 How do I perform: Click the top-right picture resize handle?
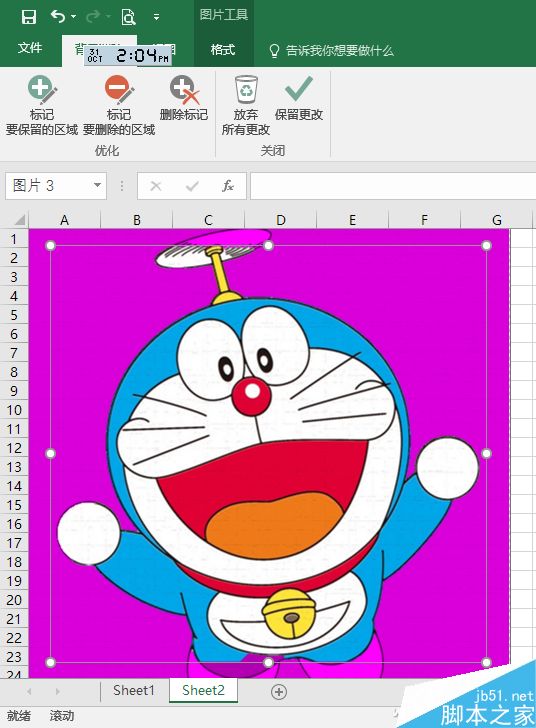486,245
